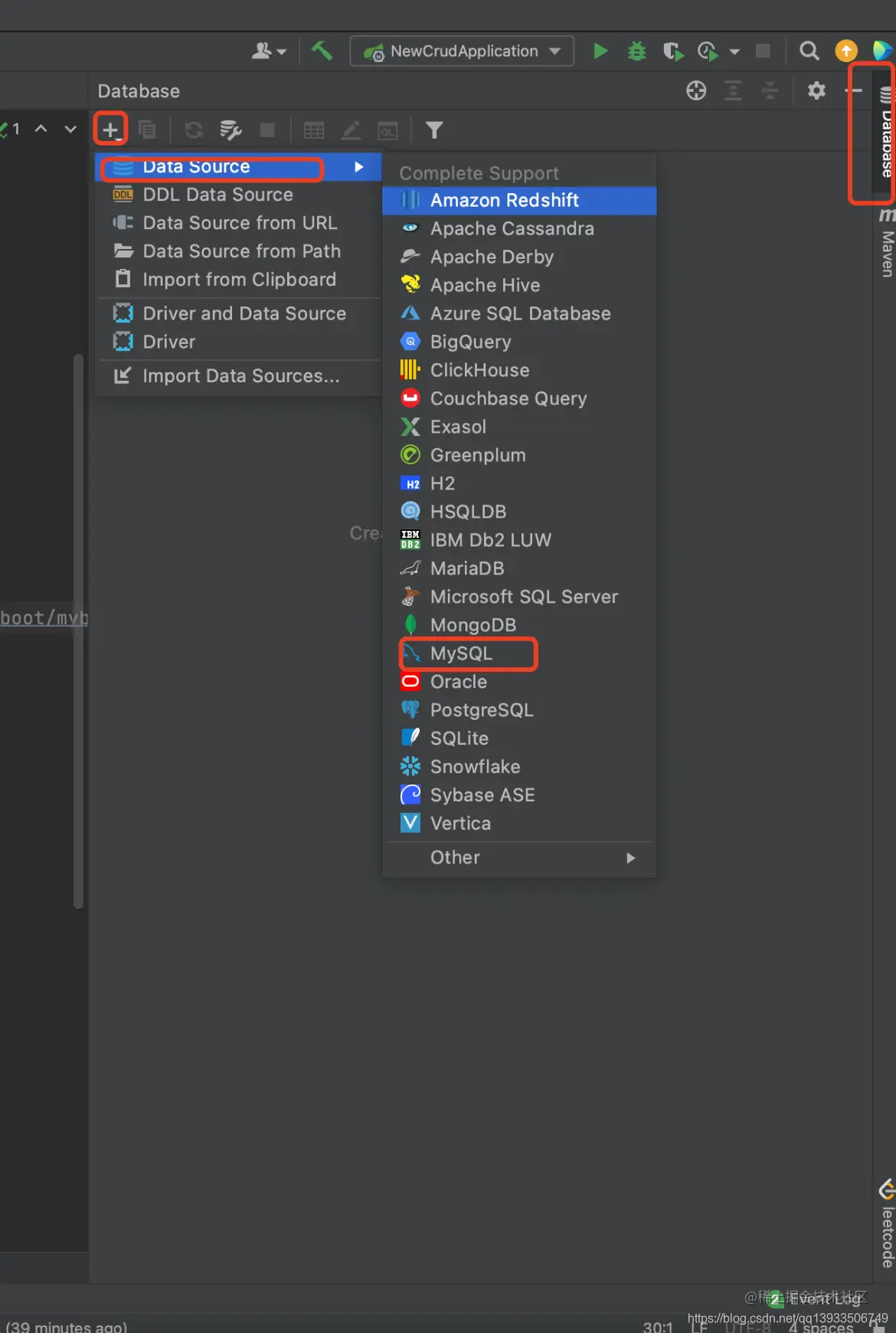Click the stop square in the Database toolbar

[x=267, y=130]
